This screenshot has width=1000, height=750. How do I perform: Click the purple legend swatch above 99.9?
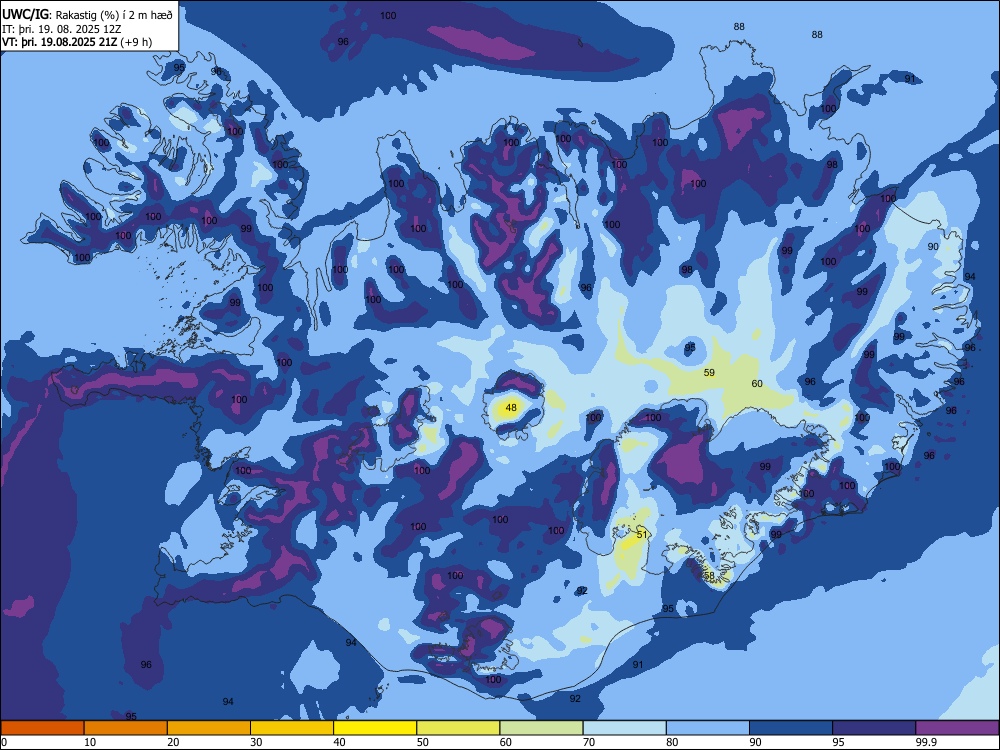click(x=957, y=728)
